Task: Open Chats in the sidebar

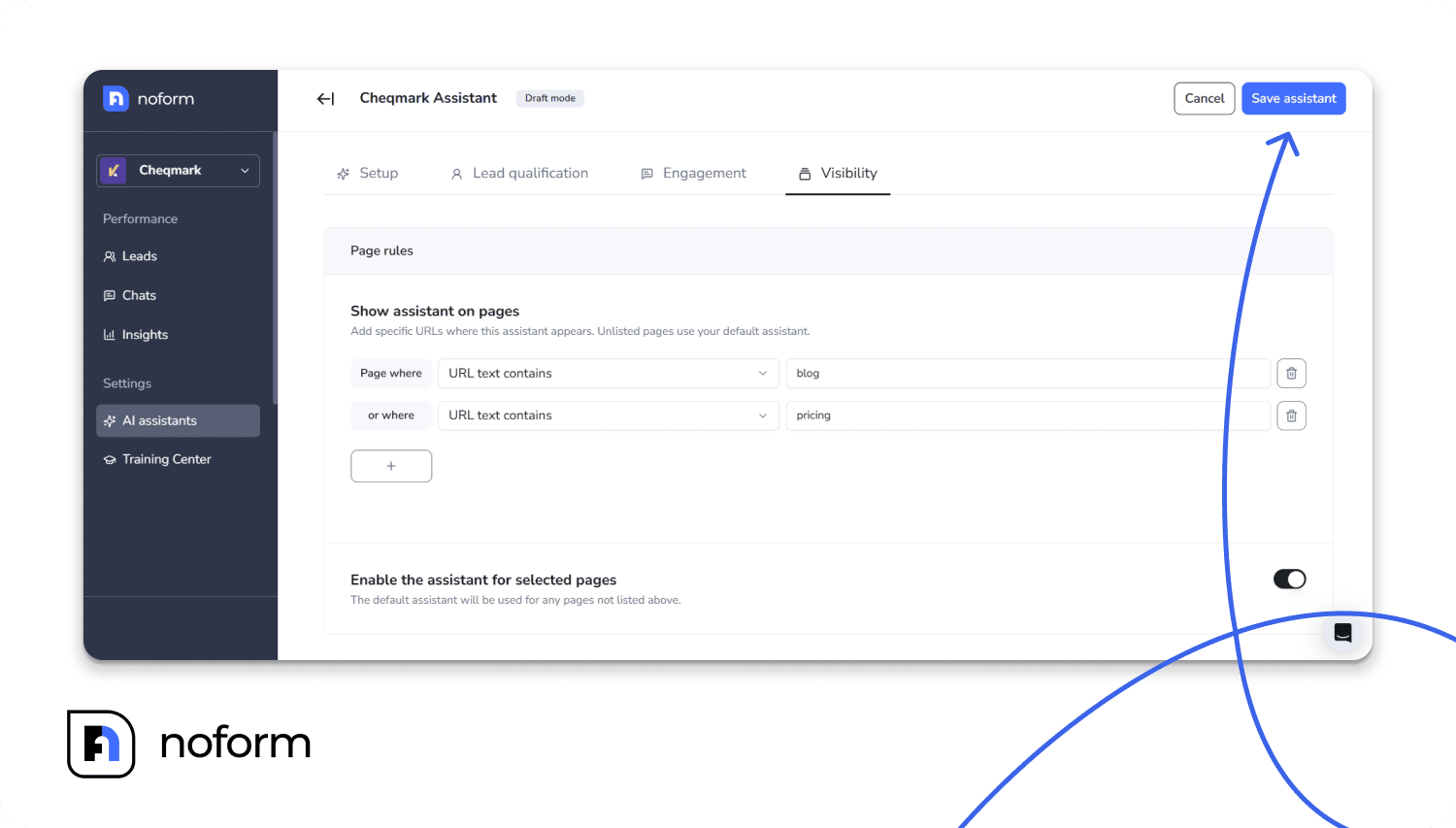Action: (139, 295)
